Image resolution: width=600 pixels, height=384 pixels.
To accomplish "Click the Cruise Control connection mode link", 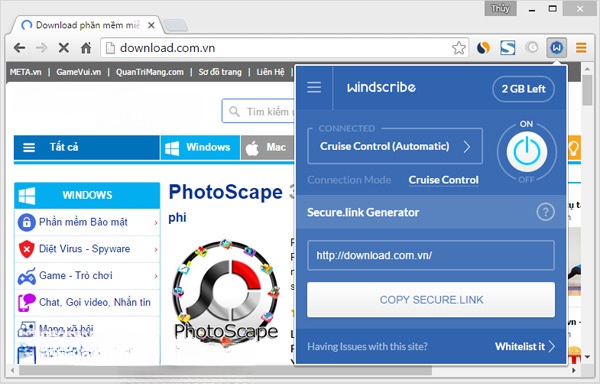I will [x=443, y=180].
